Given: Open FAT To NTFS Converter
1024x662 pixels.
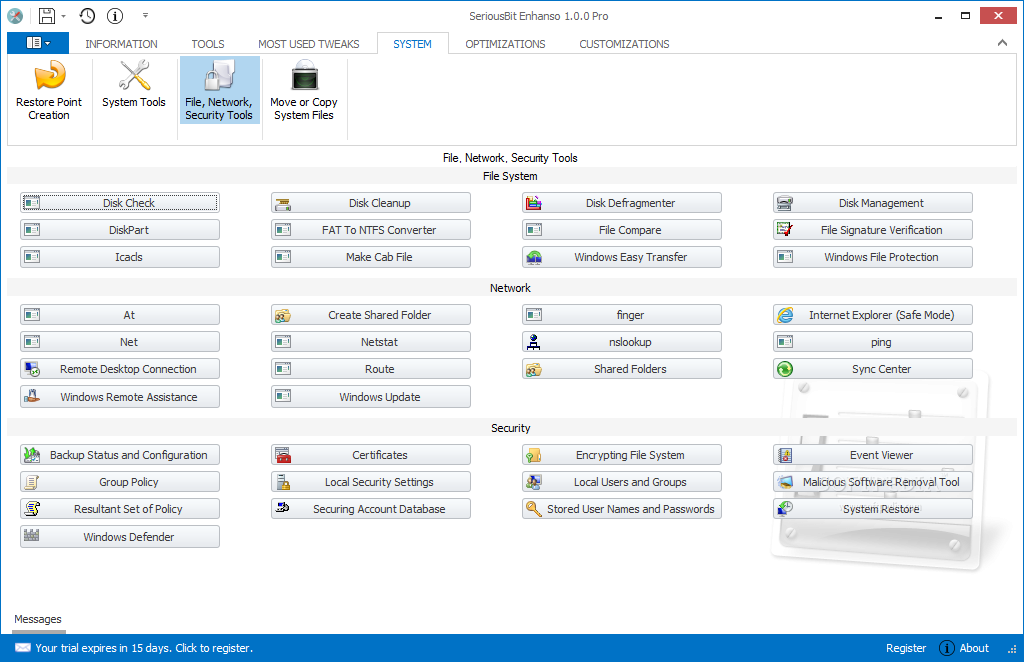Looking at the screenshot, I should [x=371, y=230].
